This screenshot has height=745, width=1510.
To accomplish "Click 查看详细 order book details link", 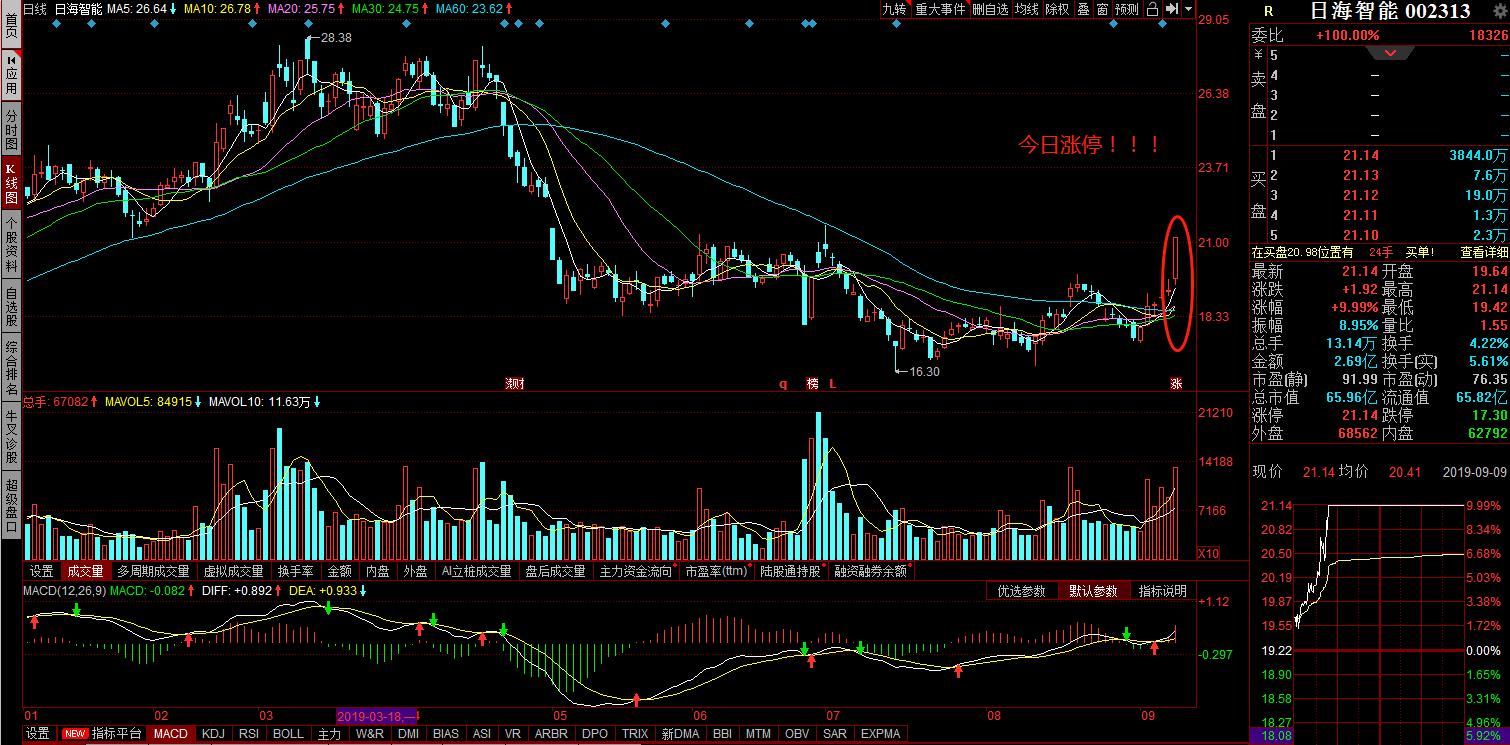I will coord(1483,253).
